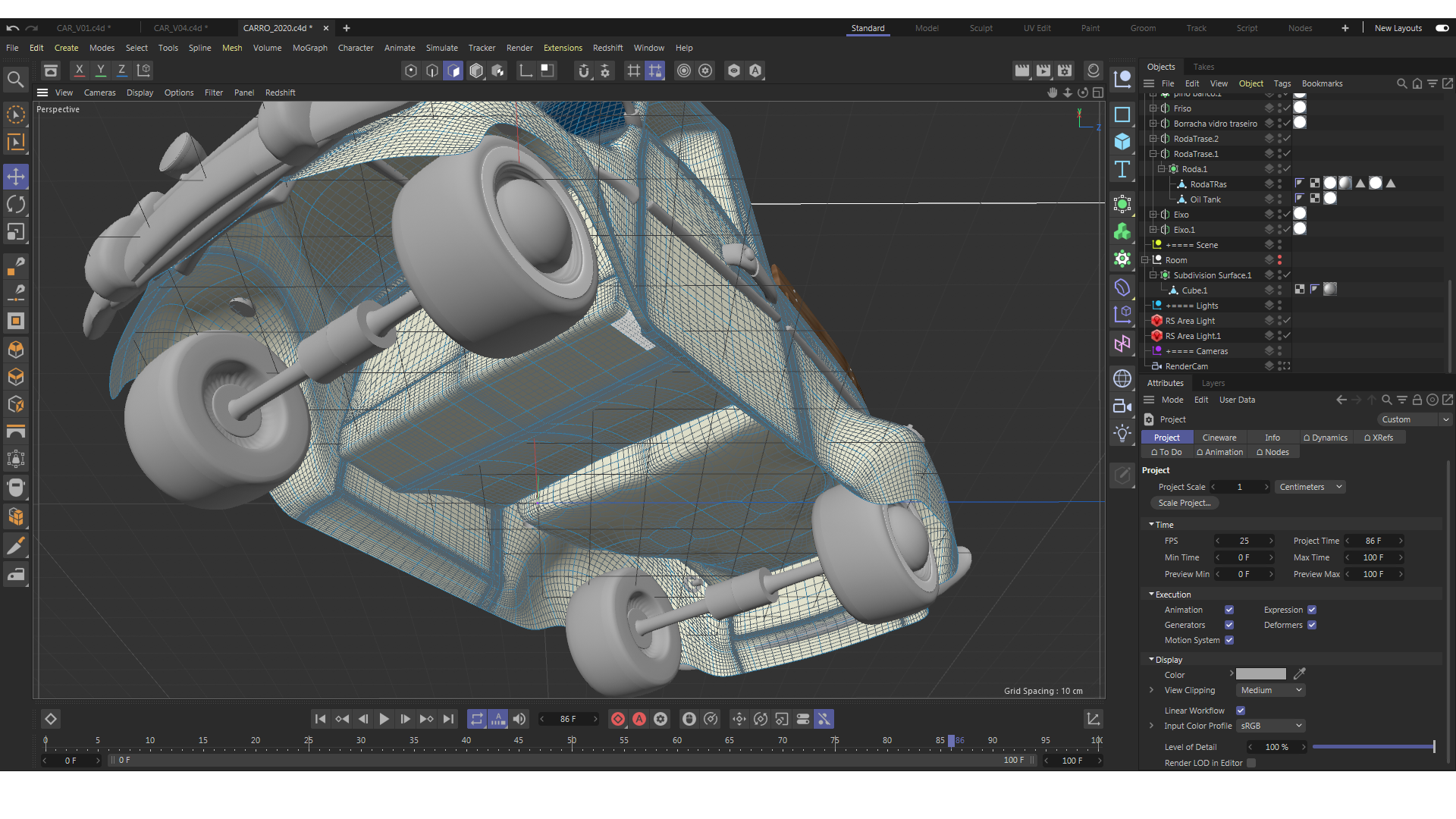Open the MoGraph menu
The image size is (1456, 819).
coord(309,48)
